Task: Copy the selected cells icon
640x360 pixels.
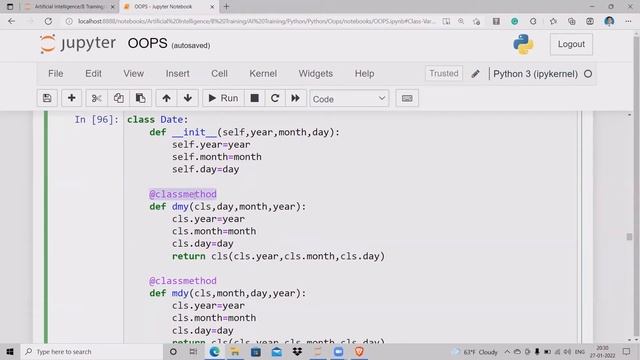Action: click(118, 98)
